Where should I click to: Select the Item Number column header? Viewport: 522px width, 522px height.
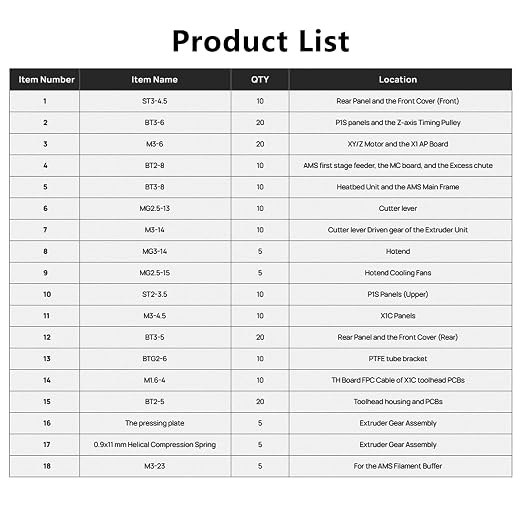pyautogui.click(x=45, y=80)
